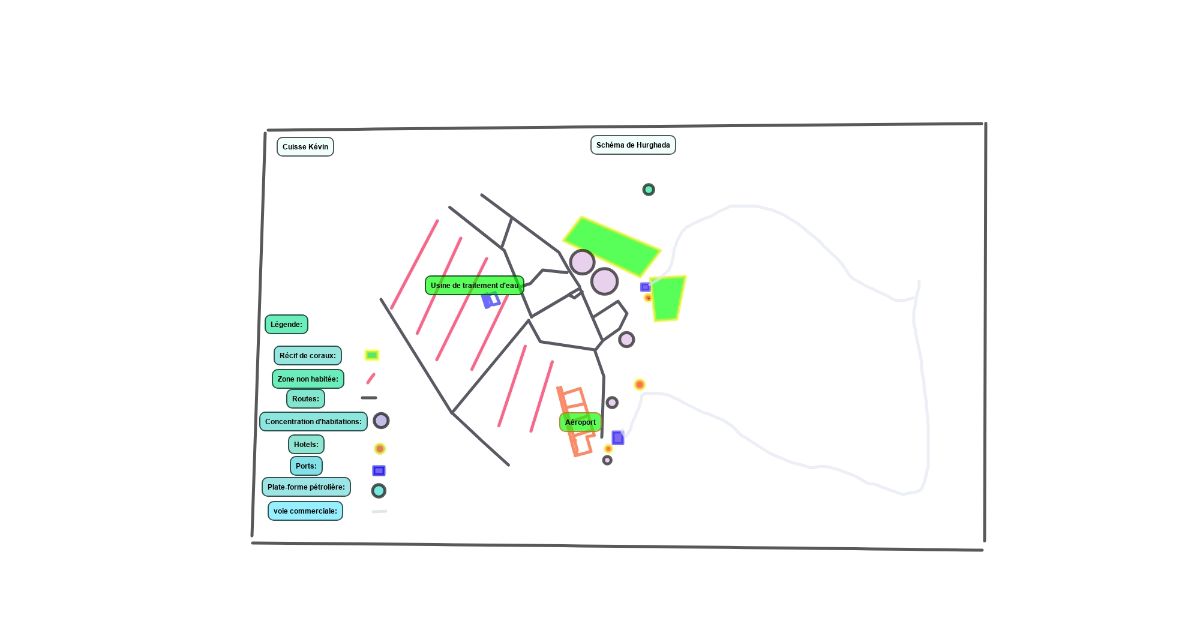Click the teal oil platform legend circle

(x=379, y=491)
